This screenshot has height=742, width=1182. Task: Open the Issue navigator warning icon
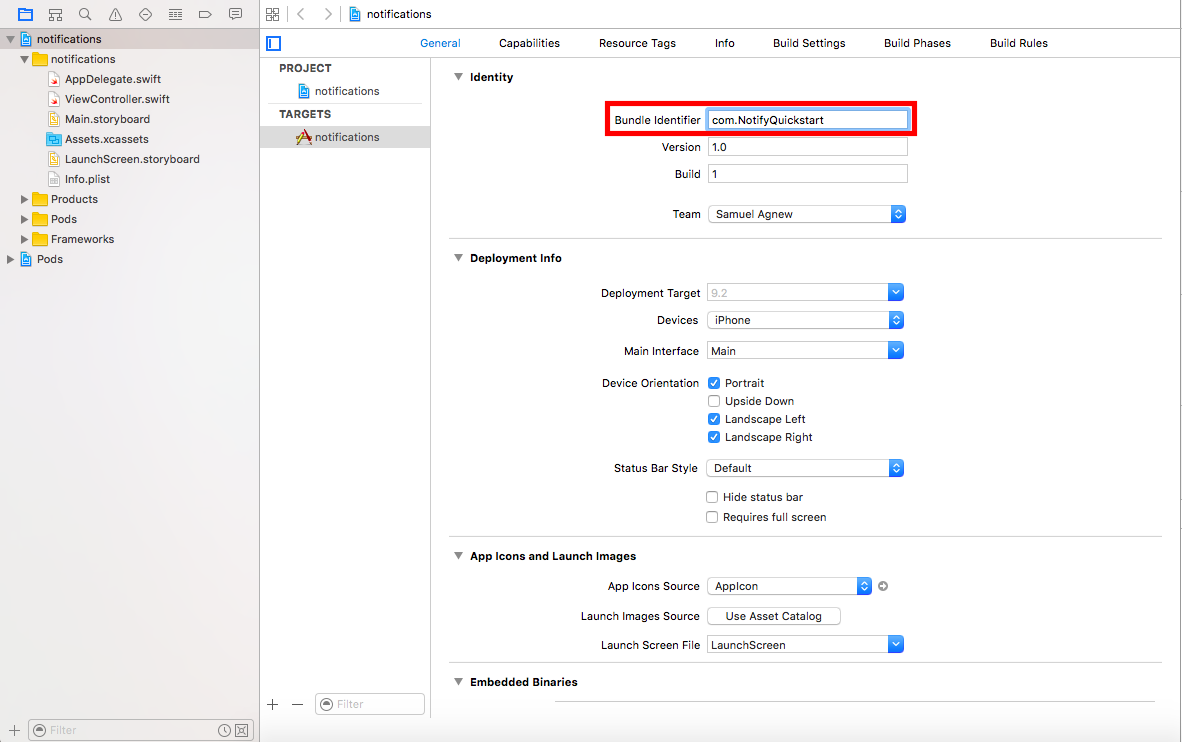click(x=115, y=14)
